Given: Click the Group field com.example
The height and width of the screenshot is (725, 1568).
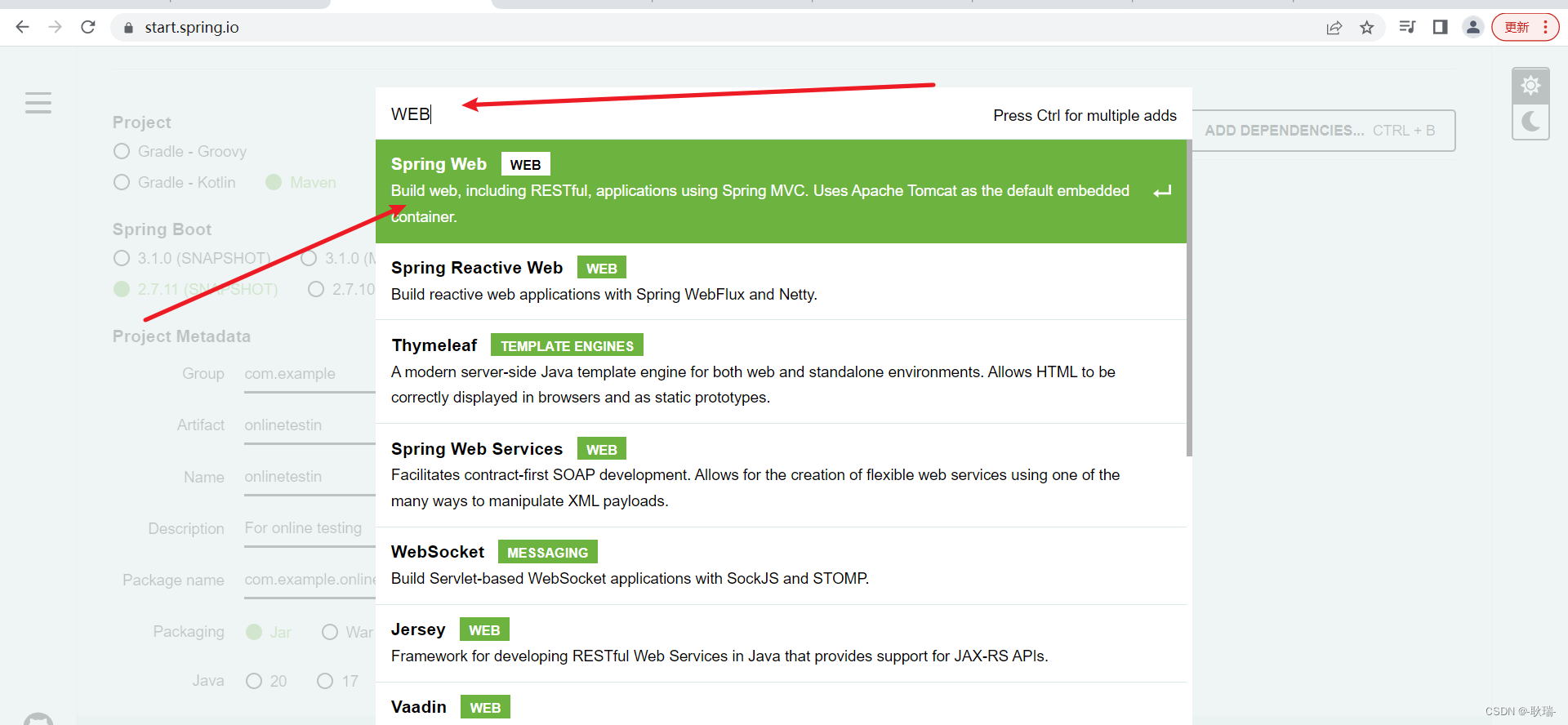Looking at the screenshot, I should [x=310, y=374].
